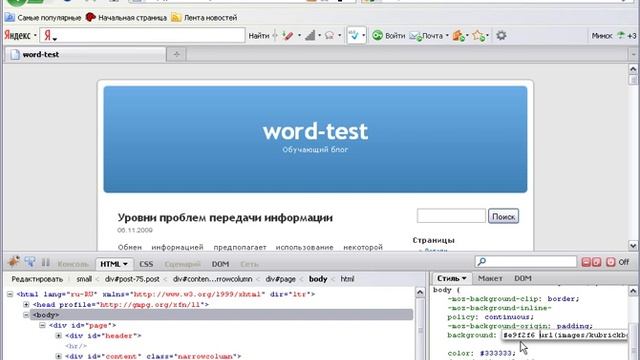Open the Макет side panel tab
Screen dimensions: 640x360
point(490,278)
